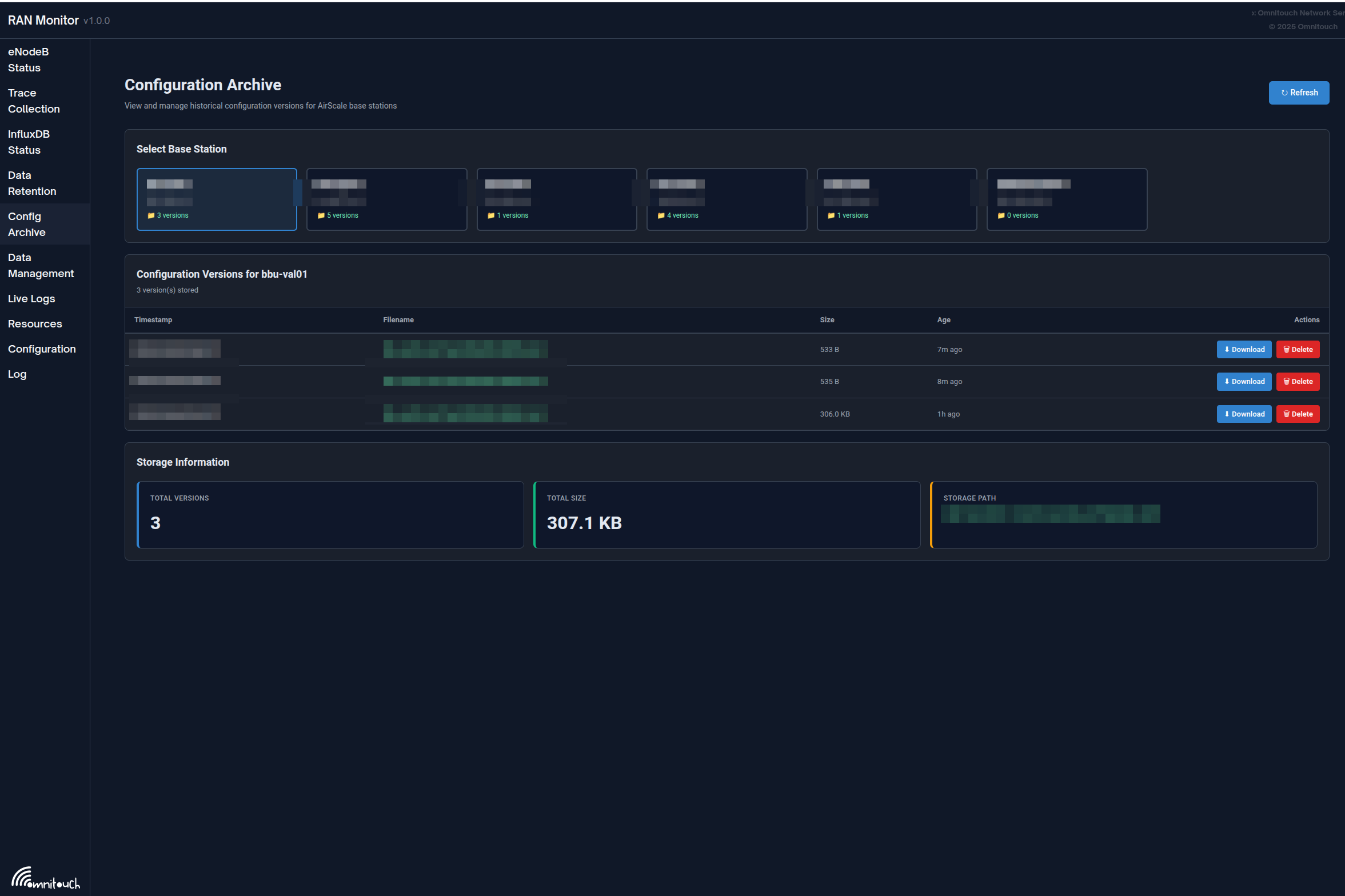
Task: Click the folder icon showing 0 versions
Action: coord(1001,215)
